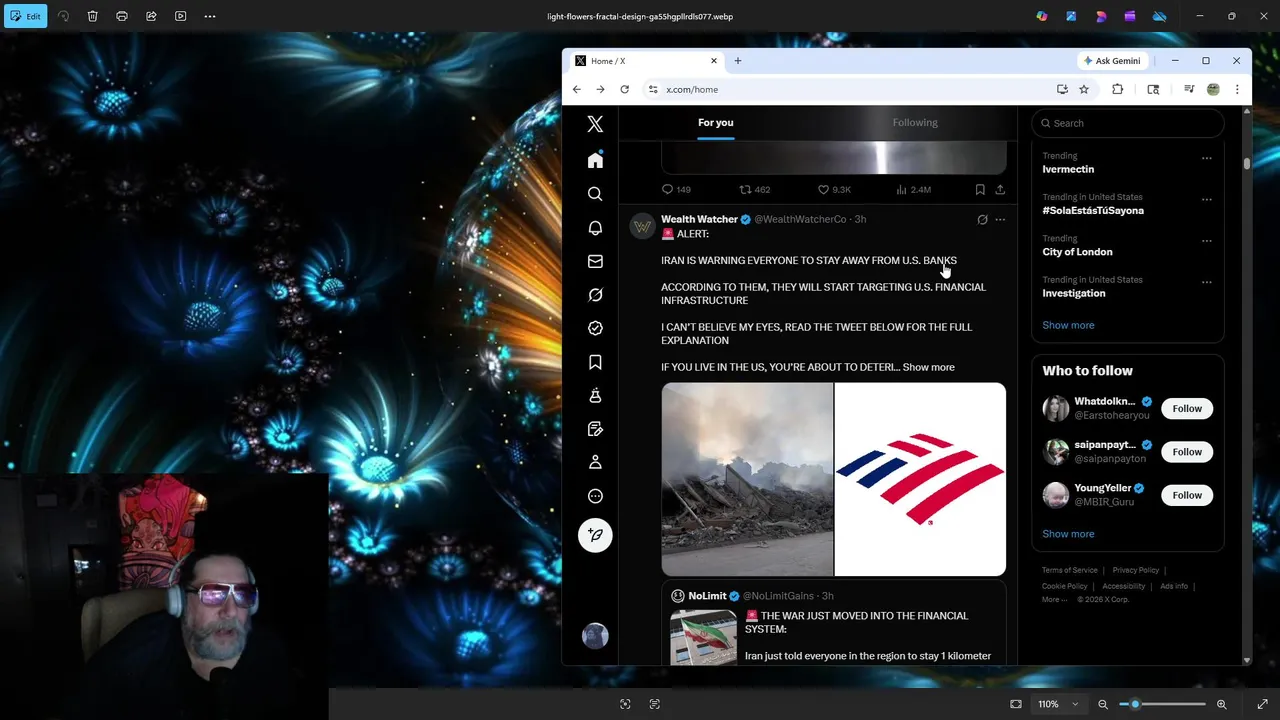
Task: Open Profile person icon in X sidebar
Action: coord(595,462)
